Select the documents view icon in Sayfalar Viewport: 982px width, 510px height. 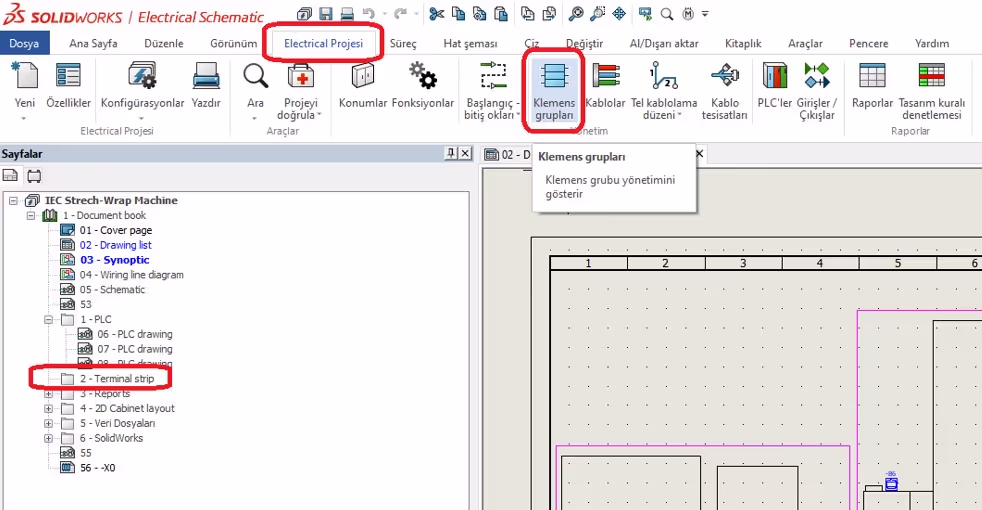(11, 176)
